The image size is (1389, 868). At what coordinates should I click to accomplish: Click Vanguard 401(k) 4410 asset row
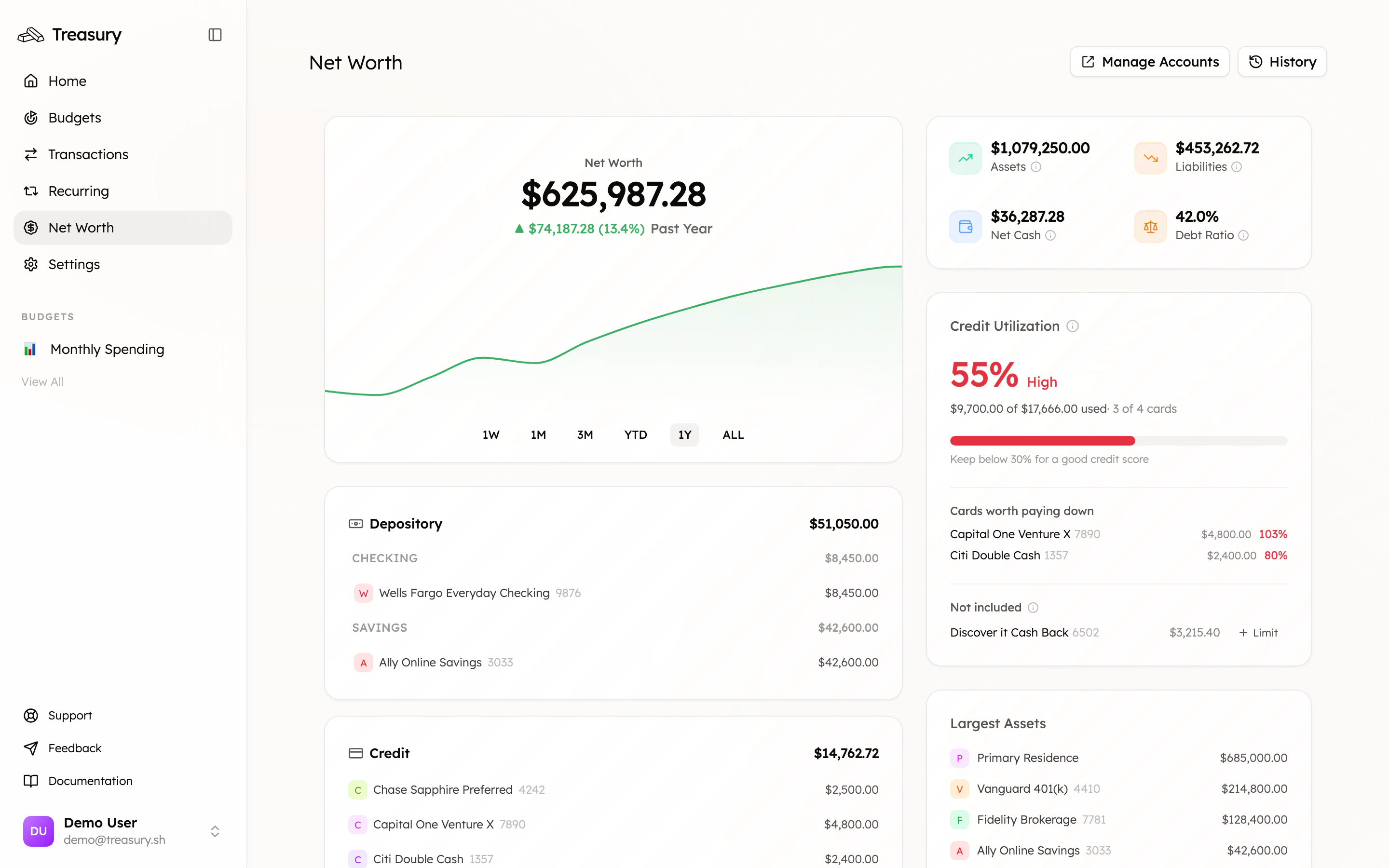point(1118,789)
